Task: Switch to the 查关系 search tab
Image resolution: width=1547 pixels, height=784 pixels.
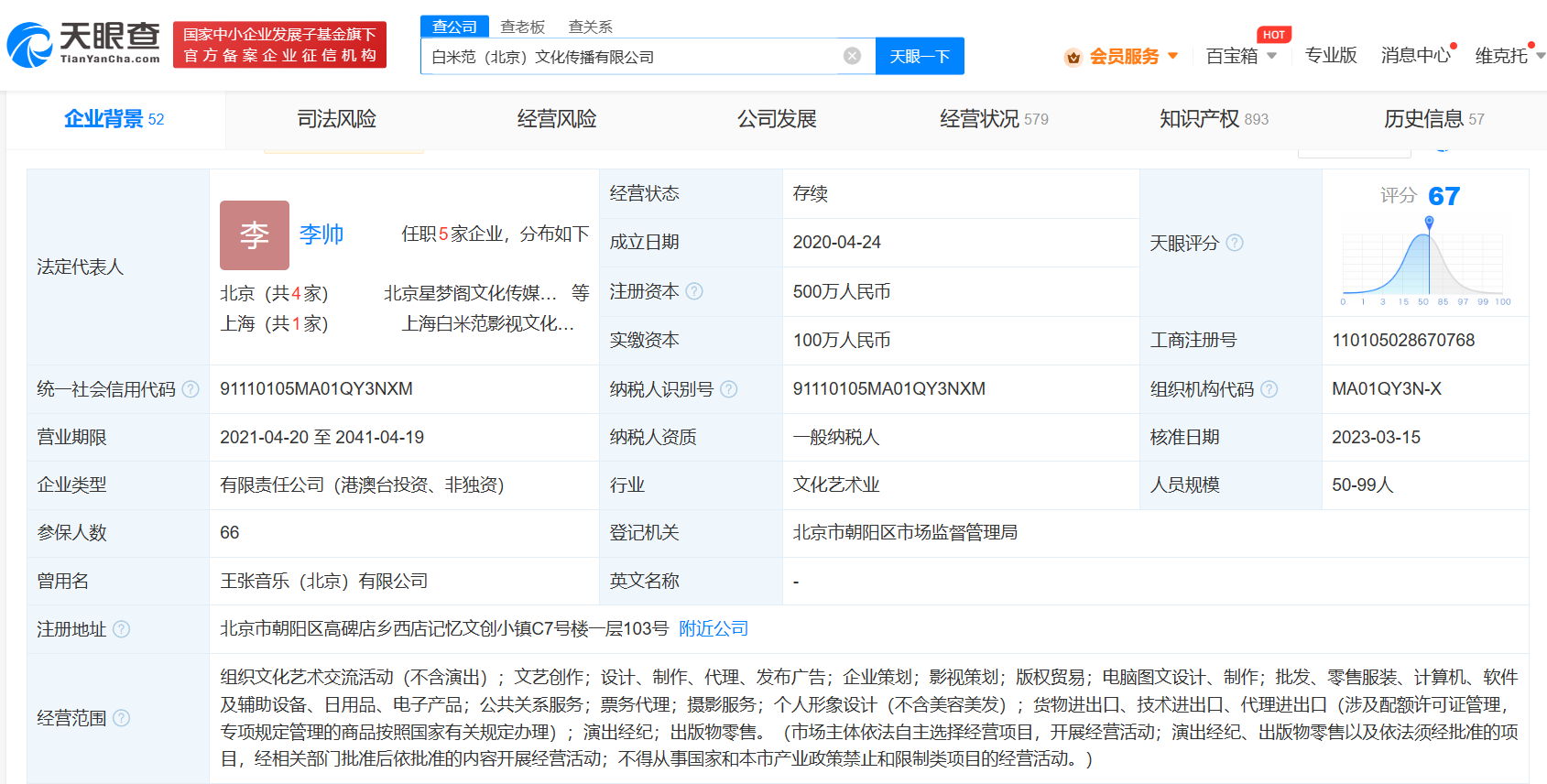Action: 591,27
